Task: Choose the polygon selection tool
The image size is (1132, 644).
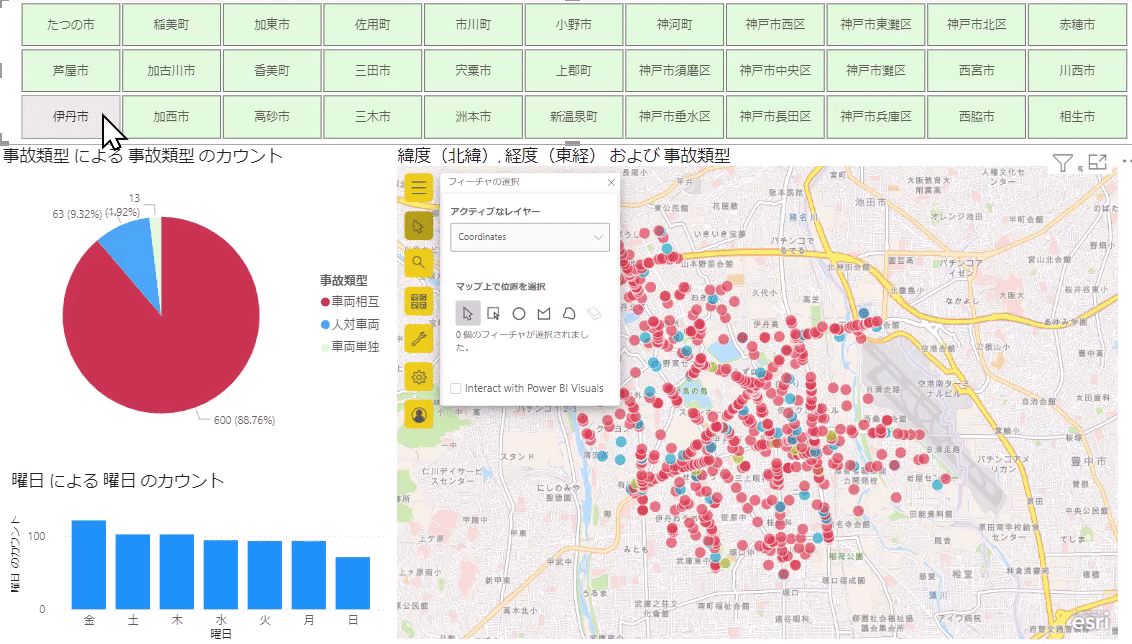Action: point(544,313)
